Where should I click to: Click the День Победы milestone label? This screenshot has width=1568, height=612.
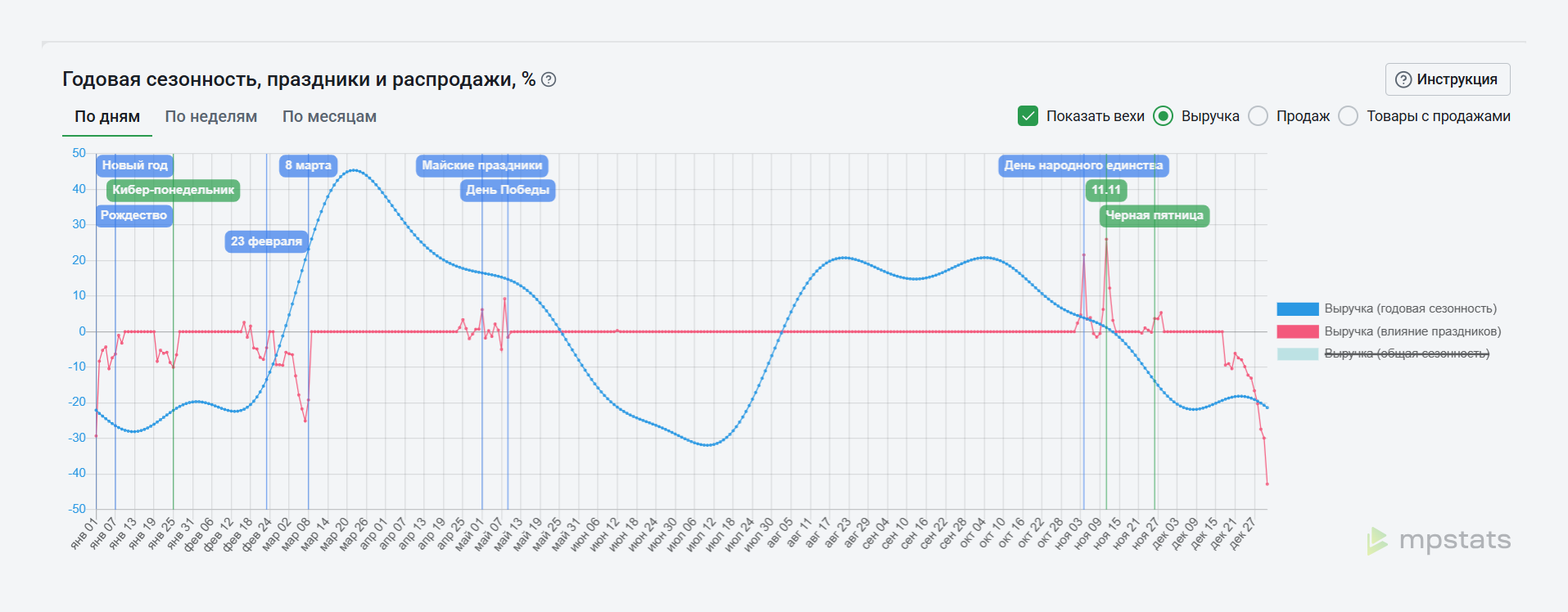(x=508, y=190)
